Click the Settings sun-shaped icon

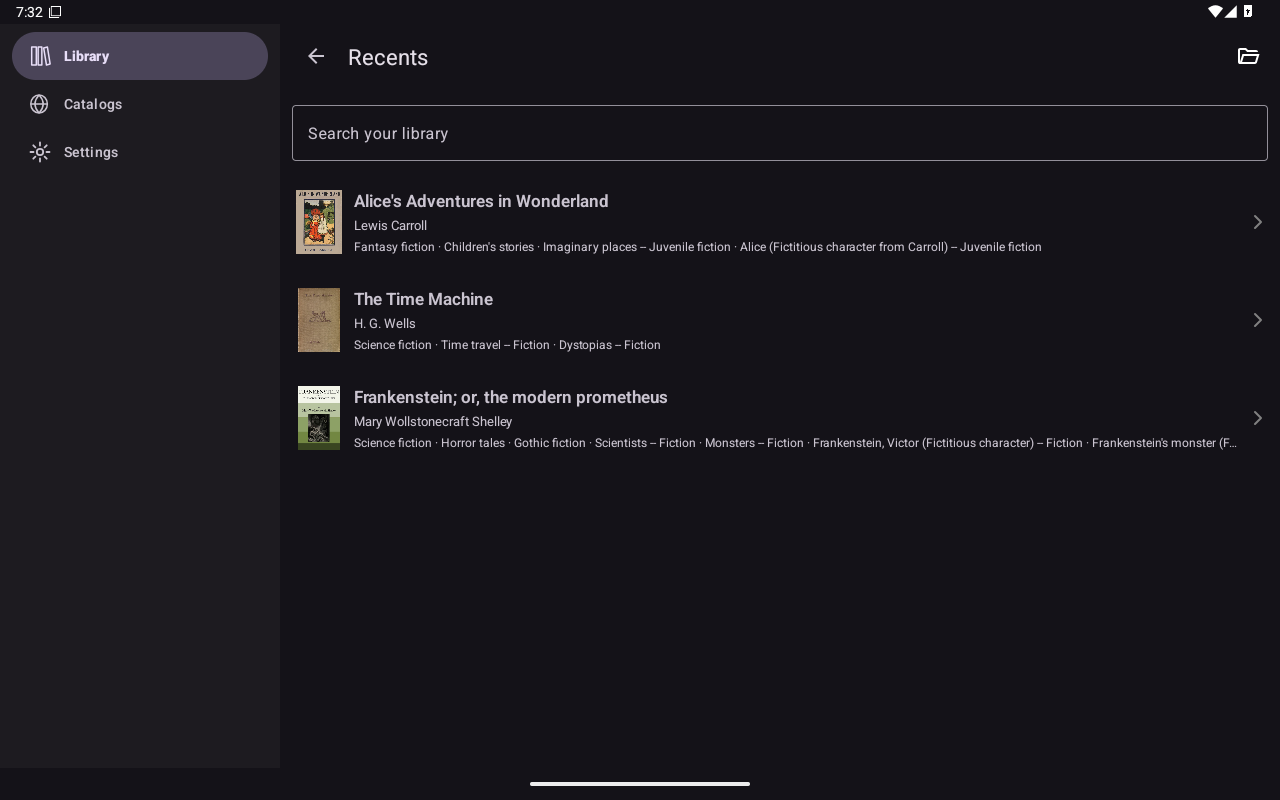coord(40,152)
